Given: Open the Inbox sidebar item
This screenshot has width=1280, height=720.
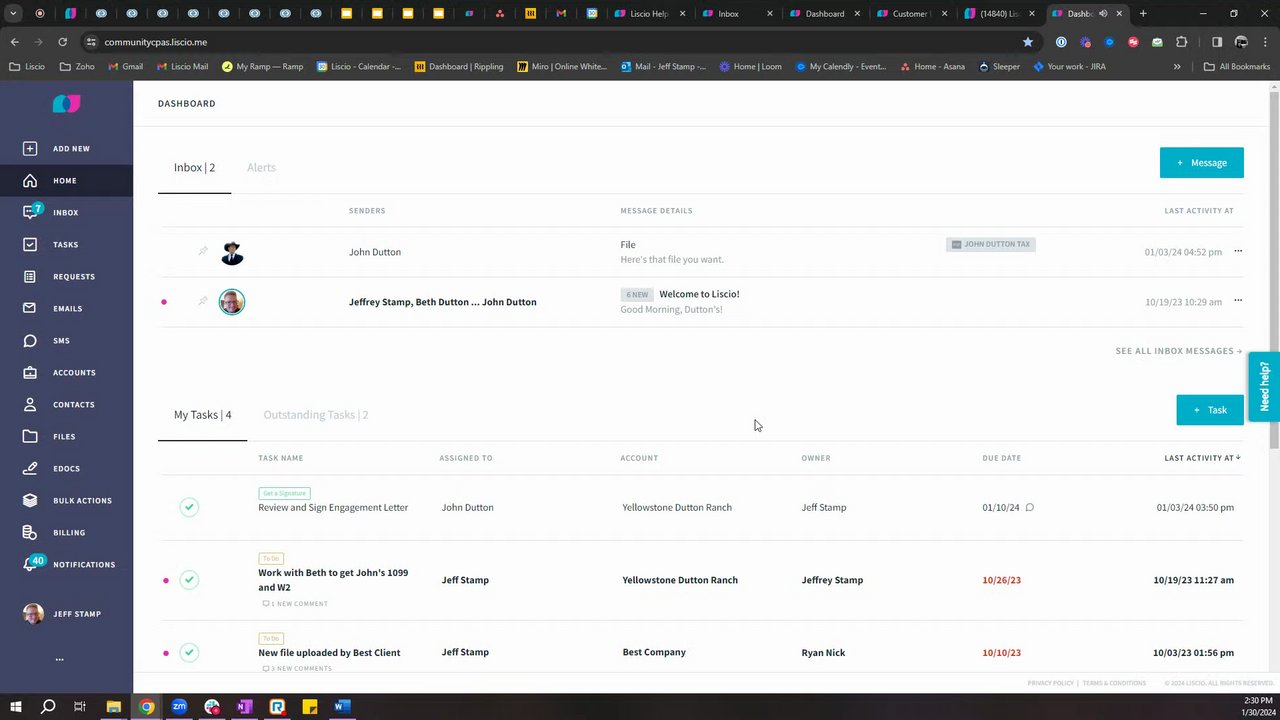Looking at the screenshot, I should (x=66, y=213).
